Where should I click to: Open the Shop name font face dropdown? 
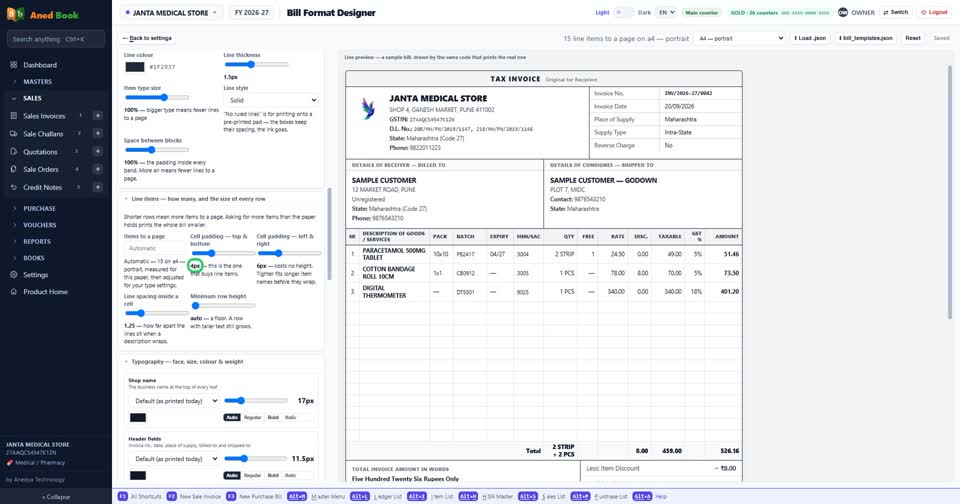(x=174, y=401)
